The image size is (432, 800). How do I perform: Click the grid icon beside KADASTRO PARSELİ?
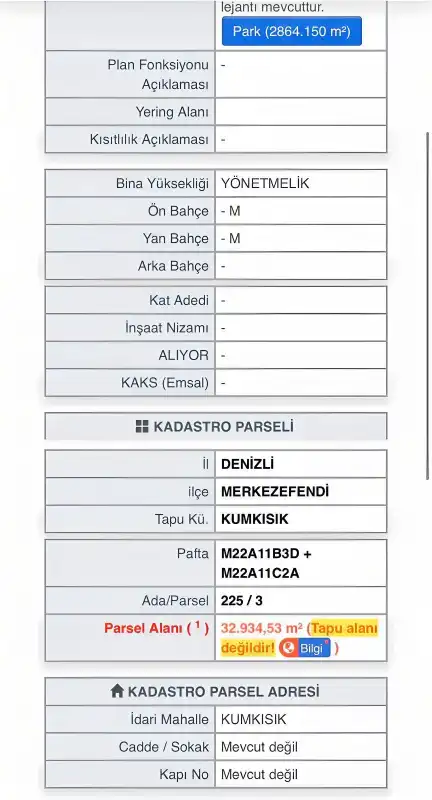click(x=142, y=427)
